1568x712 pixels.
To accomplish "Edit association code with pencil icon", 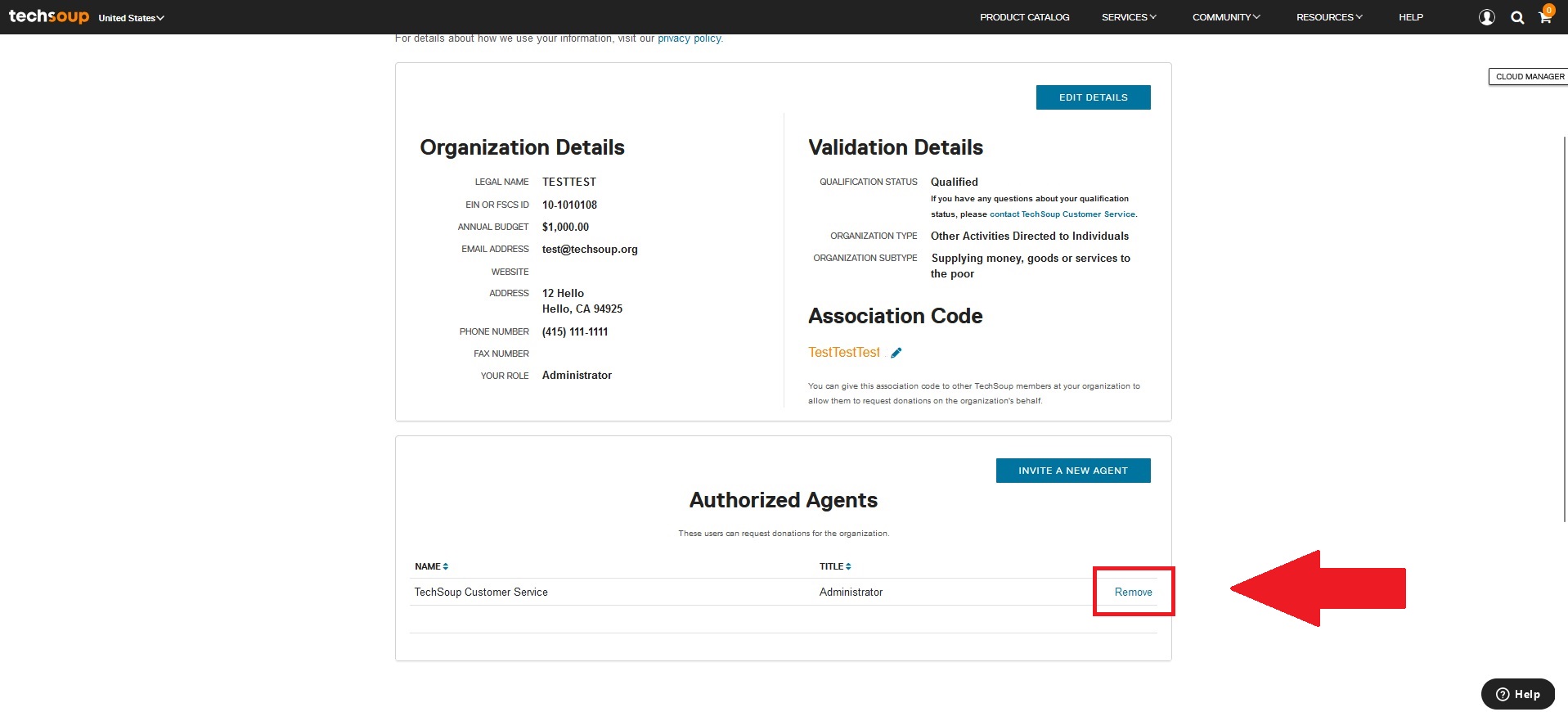I will coord(896,353).
